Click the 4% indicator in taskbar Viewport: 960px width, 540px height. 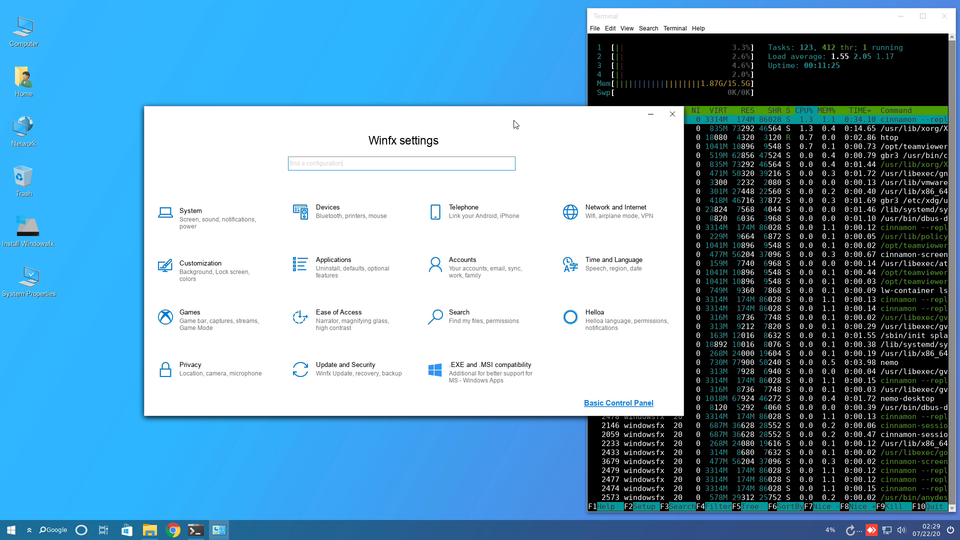click(x=830, y=530)
